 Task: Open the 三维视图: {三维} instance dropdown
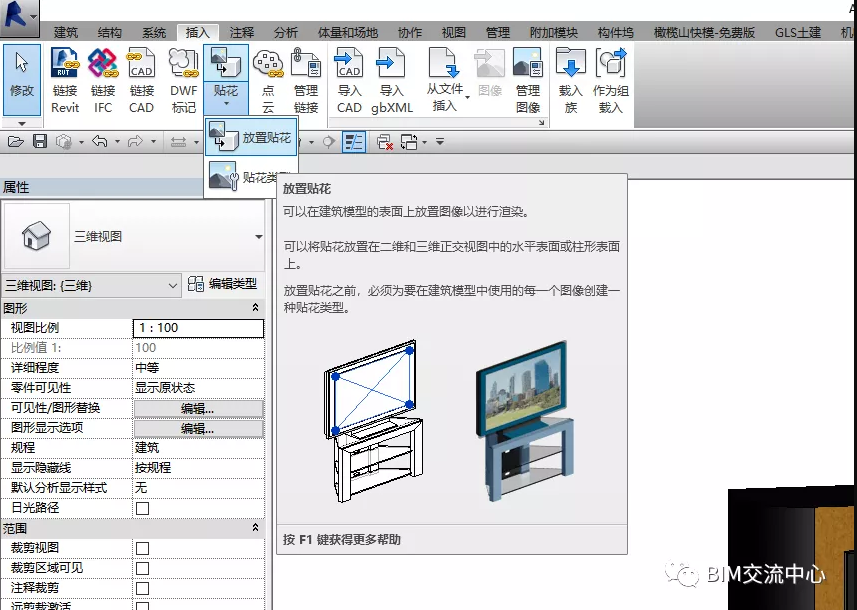tap(173, 285)
